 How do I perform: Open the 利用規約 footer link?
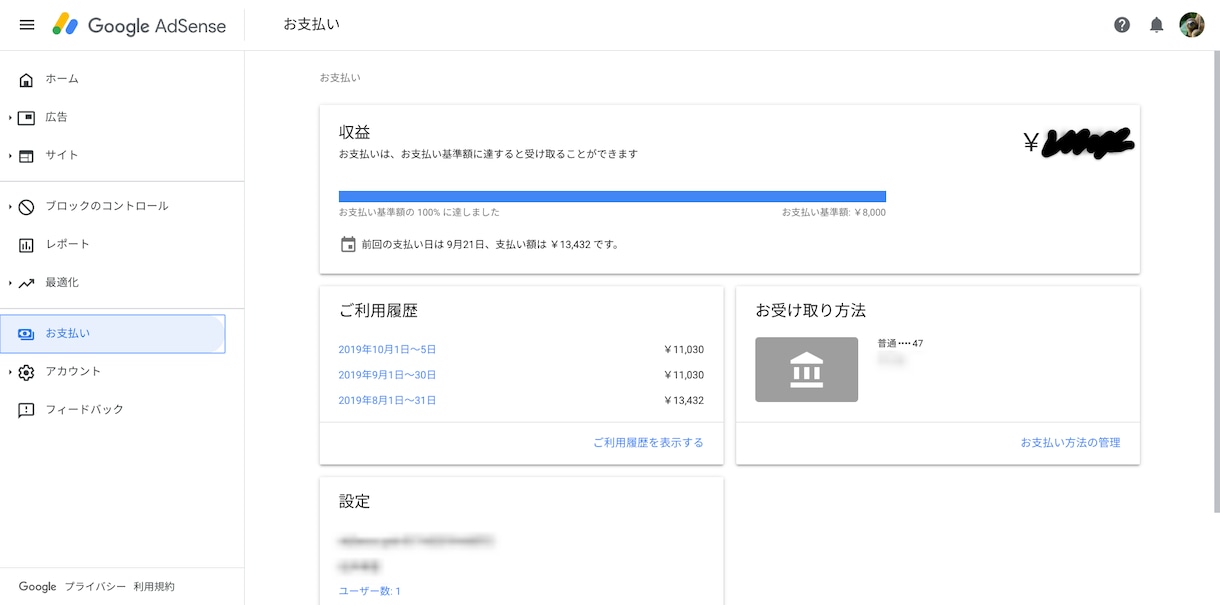point(154,587)
